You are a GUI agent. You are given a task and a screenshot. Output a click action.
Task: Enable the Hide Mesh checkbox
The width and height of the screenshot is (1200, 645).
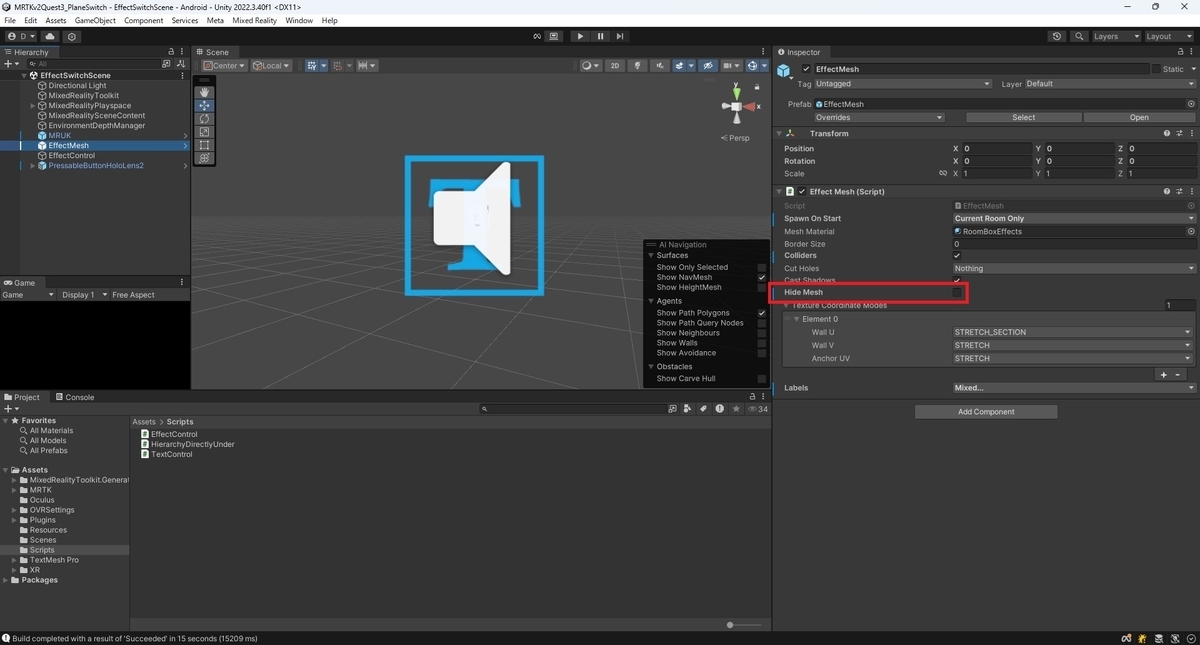(x=957, y=293)
